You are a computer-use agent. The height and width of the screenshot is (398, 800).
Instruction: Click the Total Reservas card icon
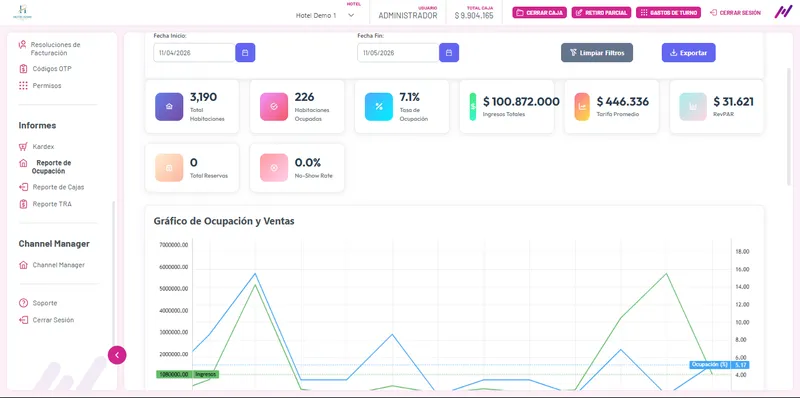(169, 168)
